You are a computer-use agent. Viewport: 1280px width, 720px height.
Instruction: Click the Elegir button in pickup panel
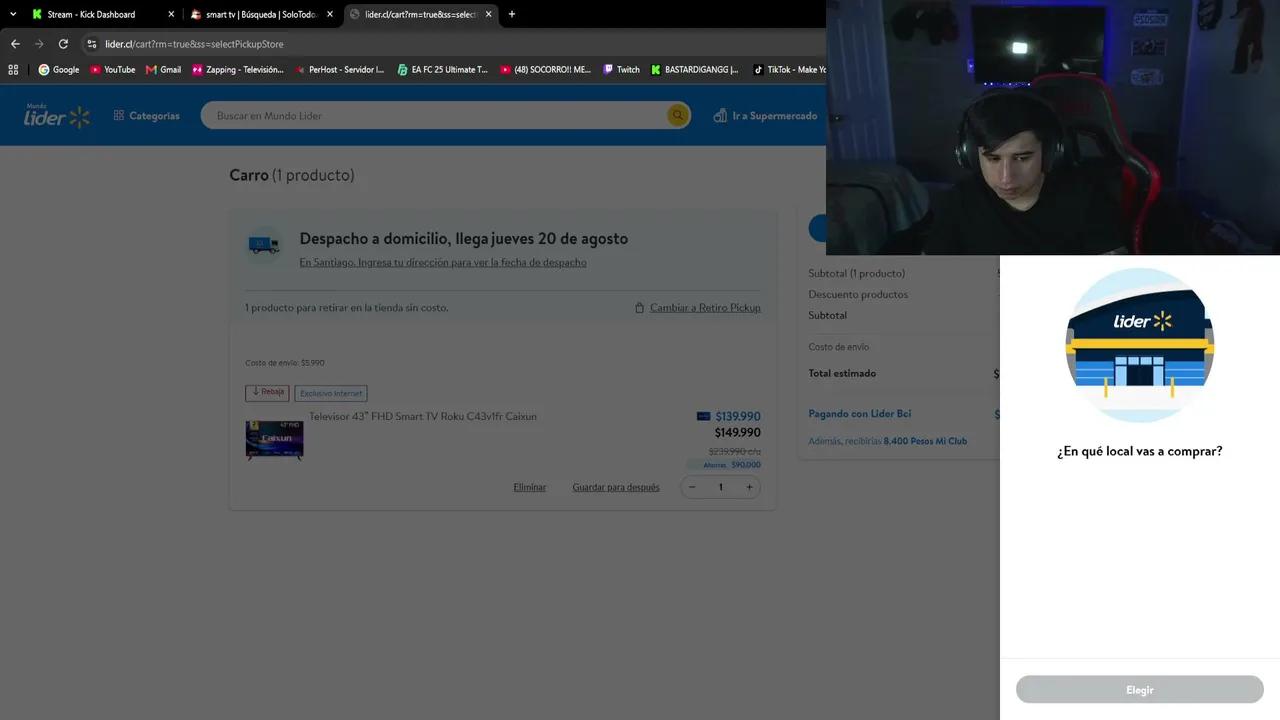pyautogui.click(x=1140, y=690)
